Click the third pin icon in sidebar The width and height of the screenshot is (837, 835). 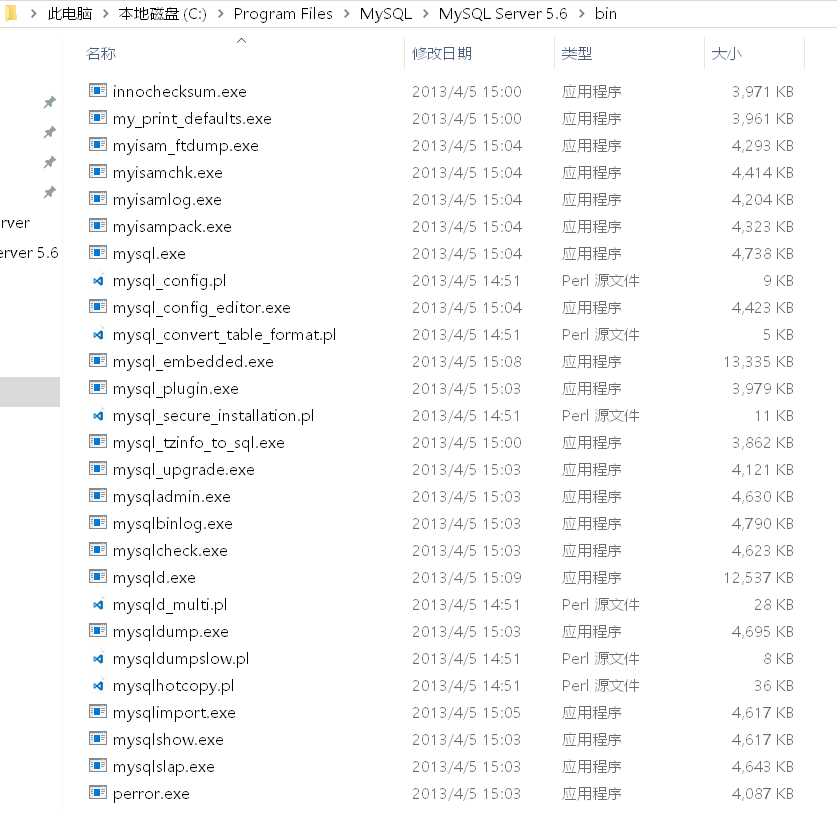pos(50,161)
